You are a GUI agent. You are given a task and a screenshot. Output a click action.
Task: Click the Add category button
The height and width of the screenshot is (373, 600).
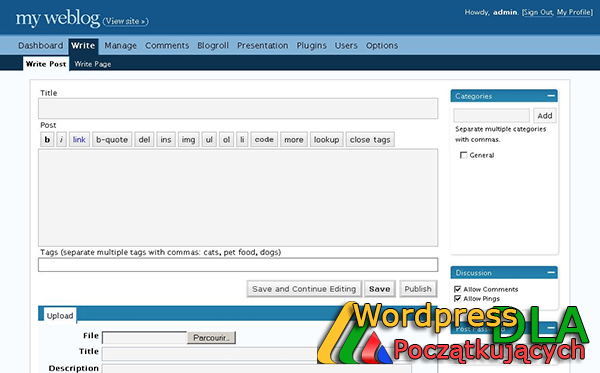(x=545, y=116)
